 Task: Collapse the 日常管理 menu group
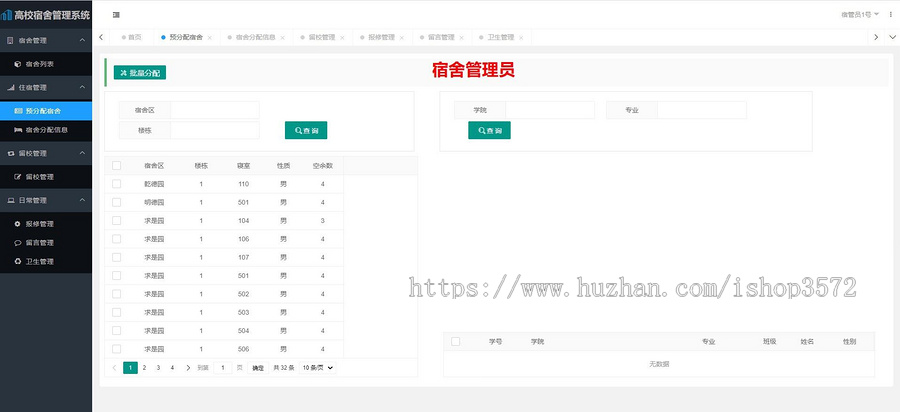[82, 200]
